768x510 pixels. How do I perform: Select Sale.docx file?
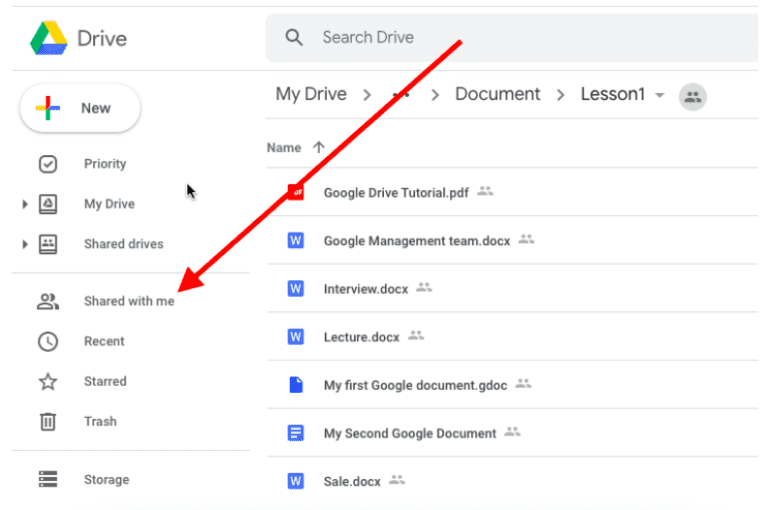(352, 482)
